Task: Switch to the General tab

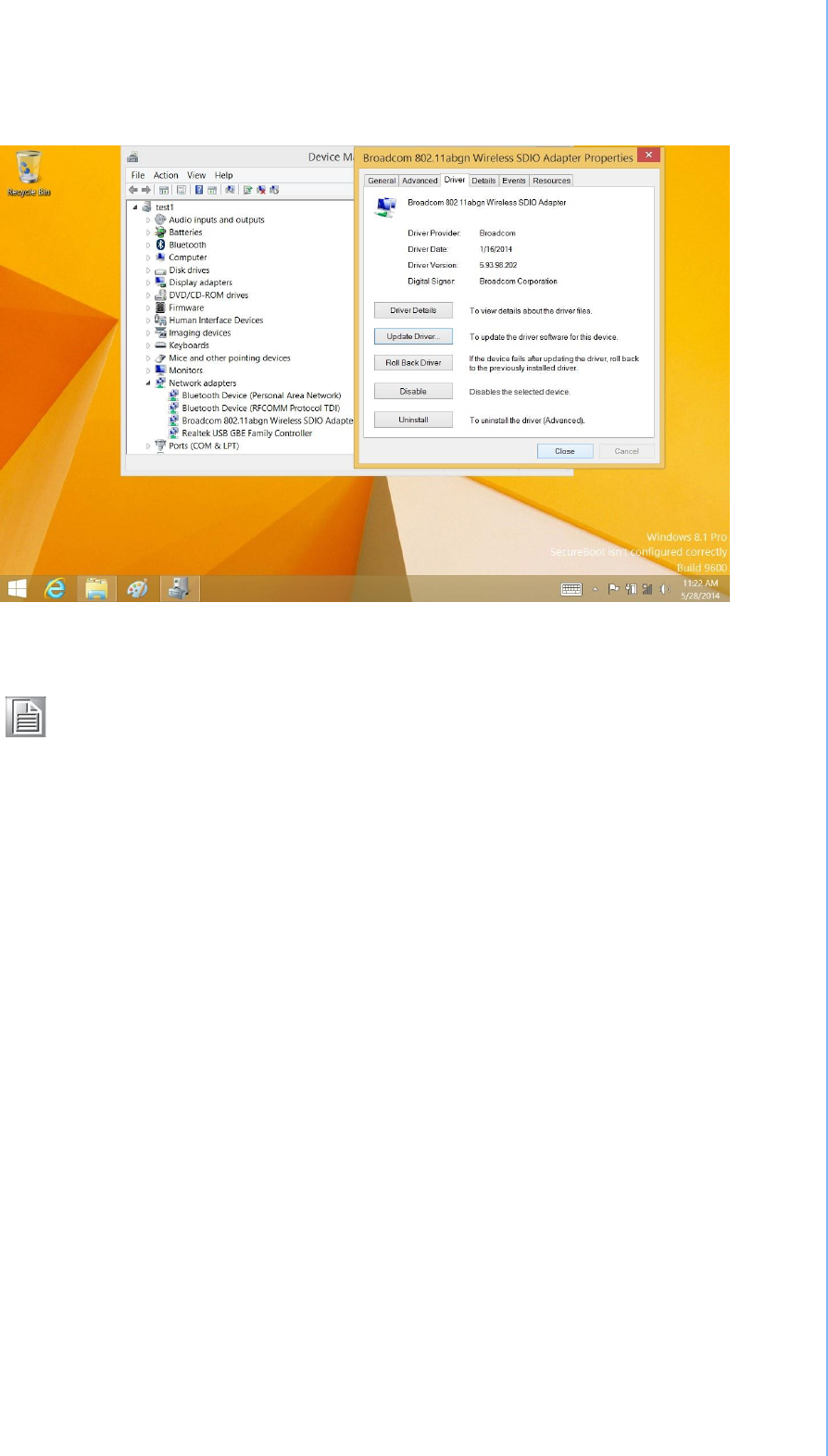Action: click(382, 181)
